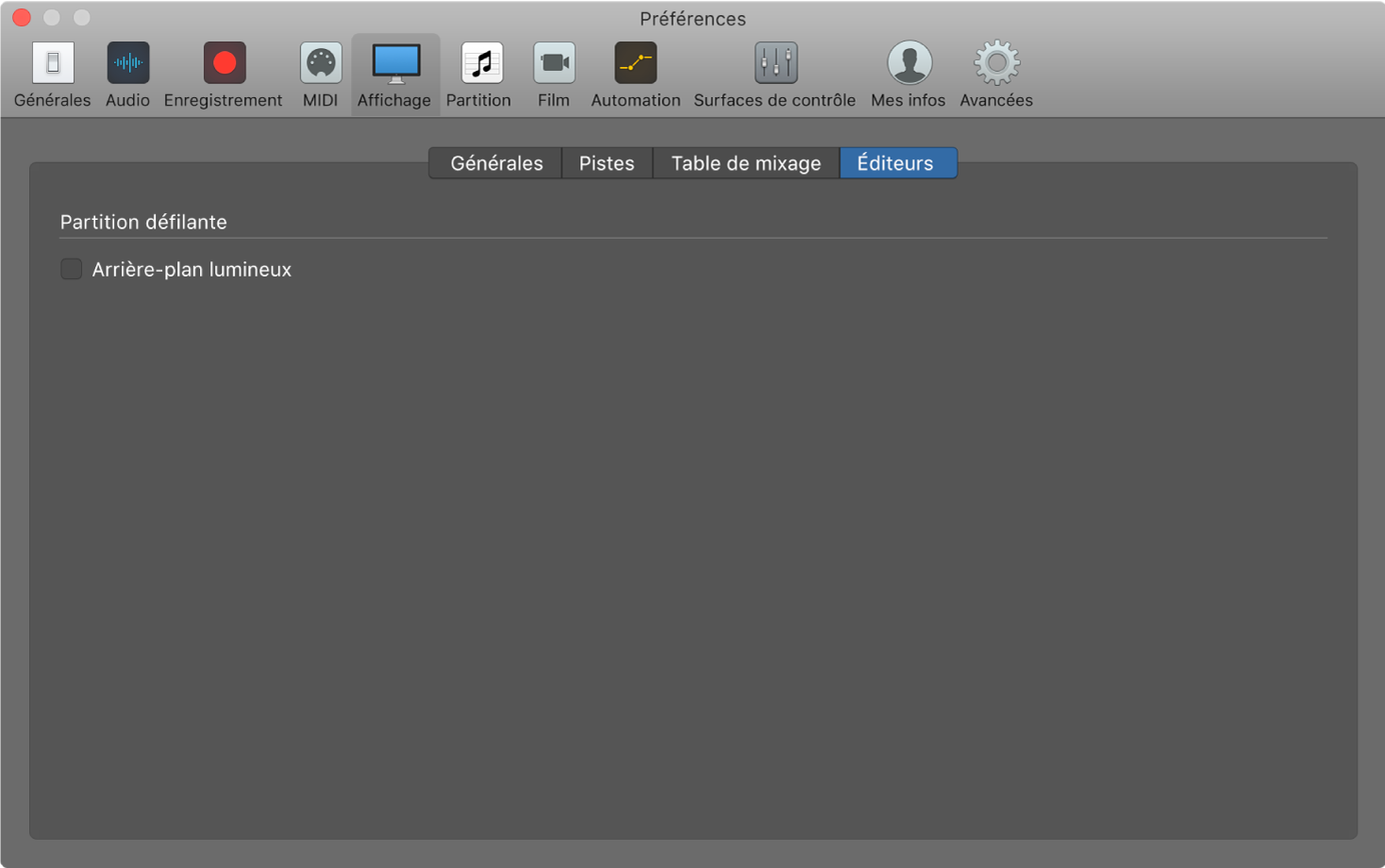
Task: Show Surfaces de contrôle fader preferences
Action: [x=775, y=64]
